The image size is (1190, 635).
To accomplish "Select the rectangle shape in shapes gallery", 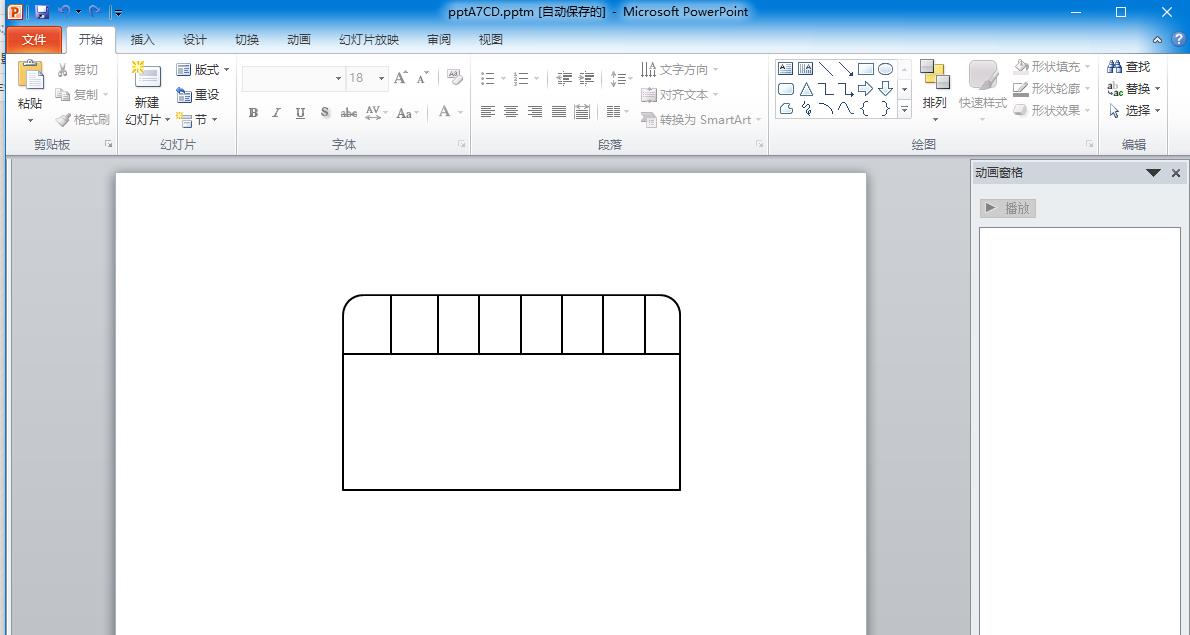I will pyautogui.click(x=866, y=69).
